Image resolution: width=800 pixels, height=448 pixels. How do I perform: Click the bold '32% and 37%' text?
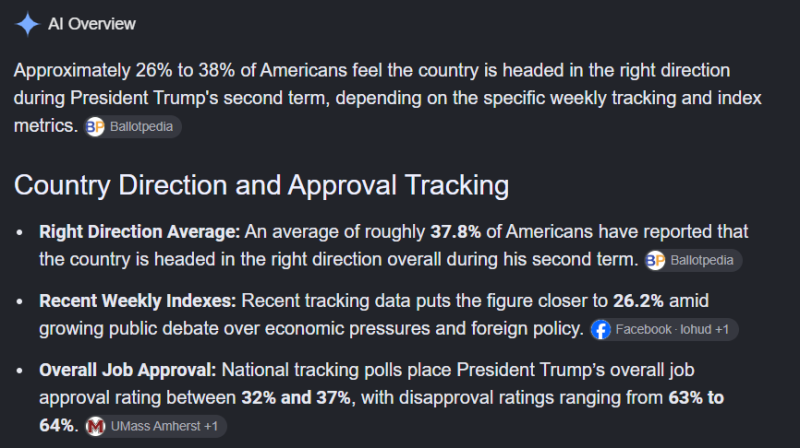[296, 397]
